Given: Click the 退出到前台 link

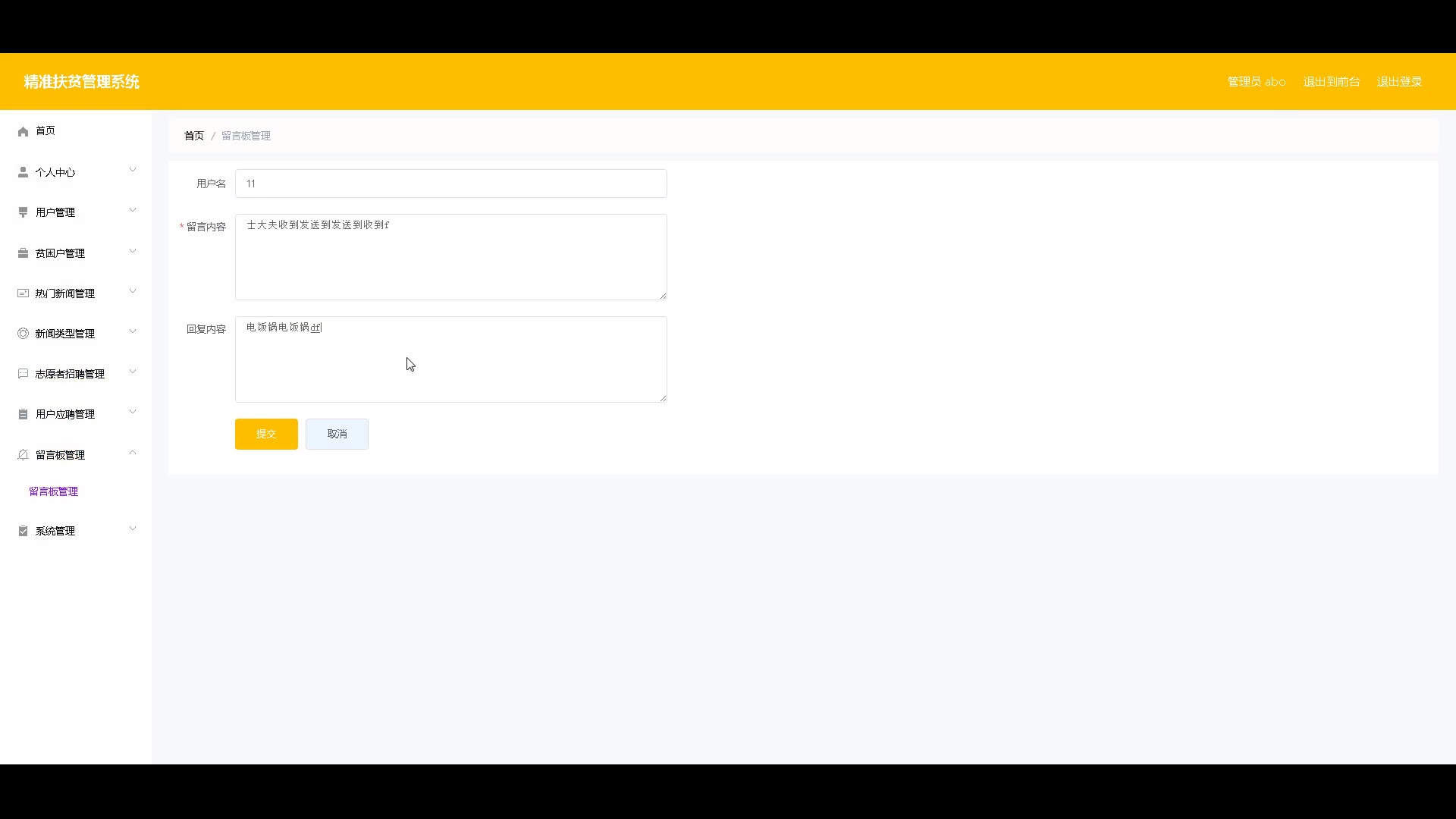Looking at the screenshot, I should pos(1331,82).
